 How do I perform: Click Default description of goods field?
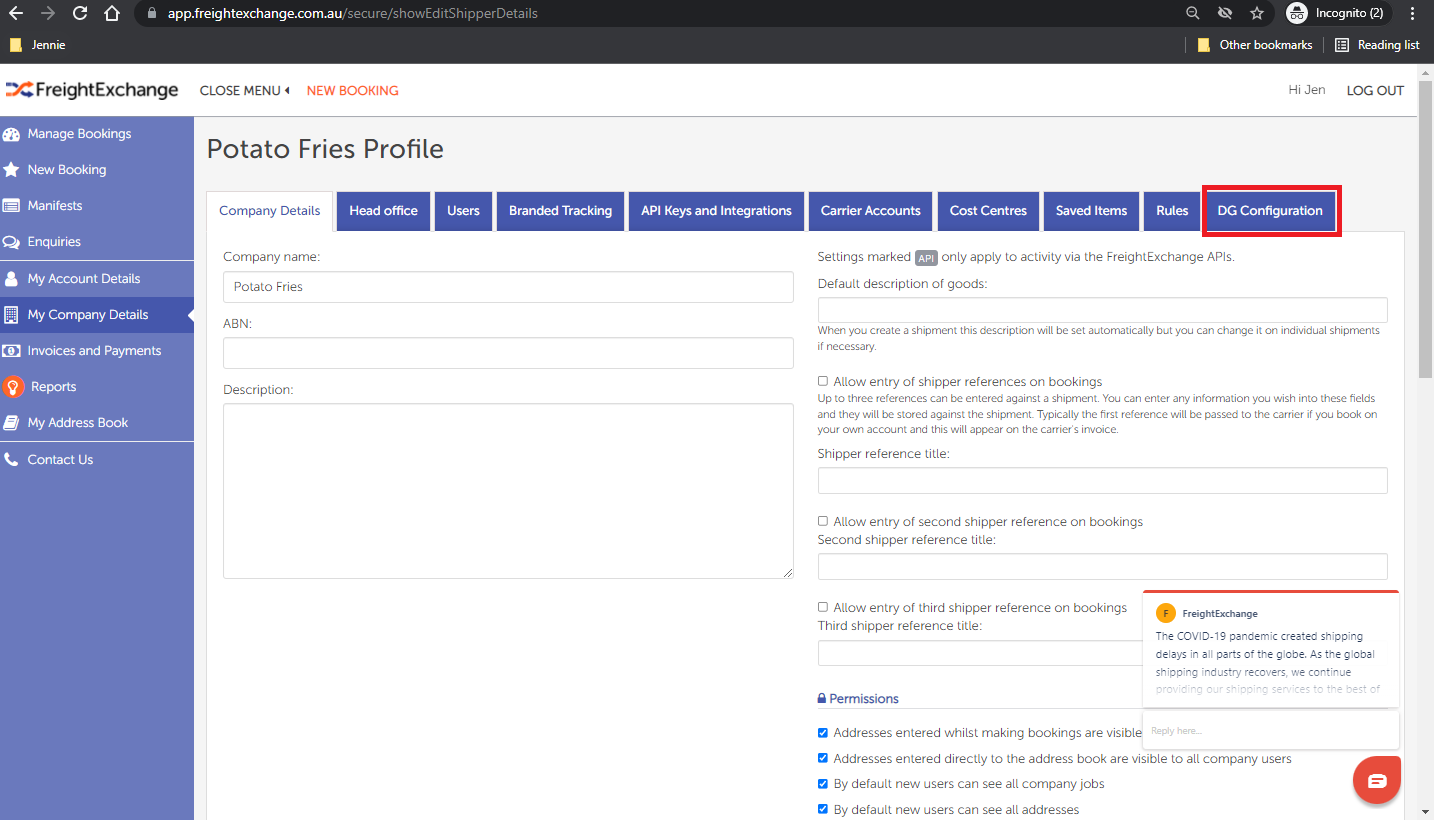[x=1103, y=310]
